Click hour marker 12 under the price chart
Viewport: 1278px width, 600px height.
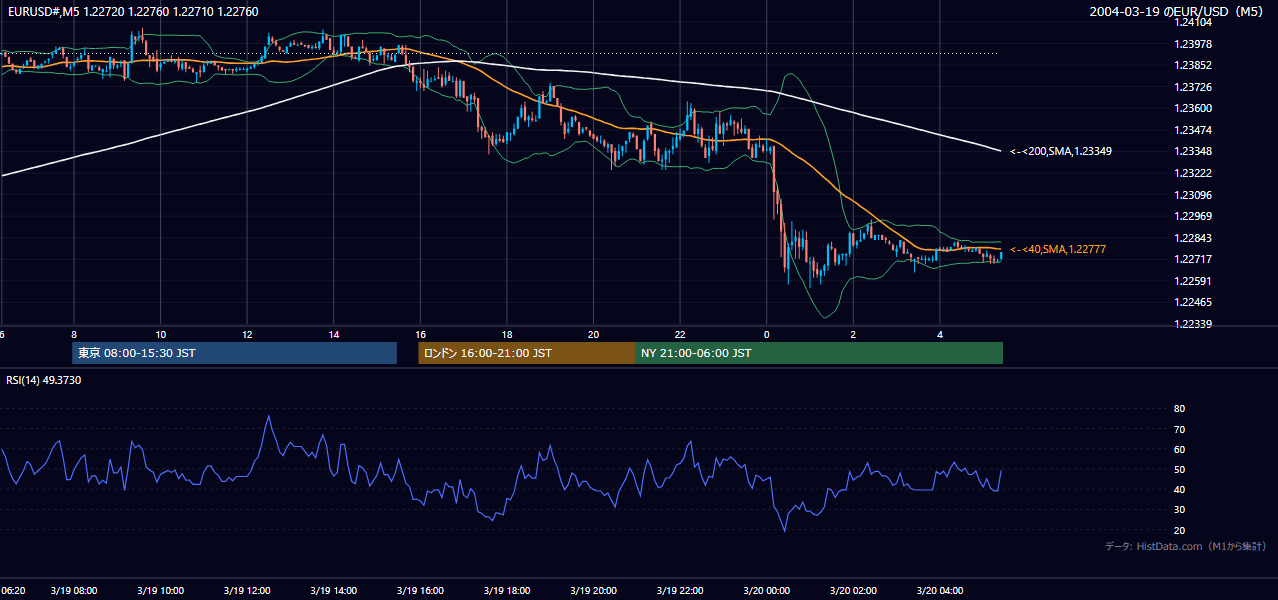(x=247, y=334)
